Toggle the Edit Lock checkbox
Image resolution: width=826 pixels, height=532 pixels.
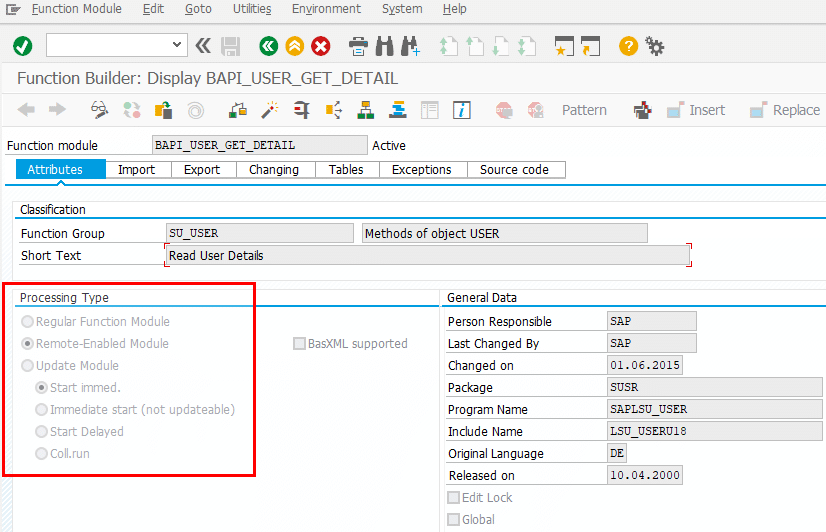454,498
